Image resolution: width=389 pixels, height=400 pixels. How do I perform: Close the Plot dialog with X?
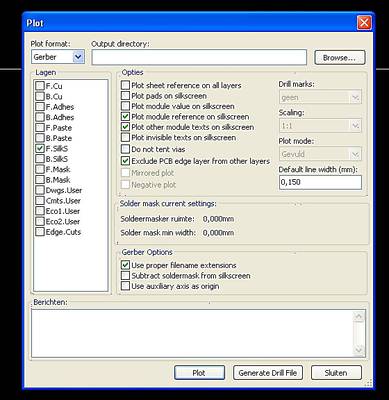[x=364, y=23]
